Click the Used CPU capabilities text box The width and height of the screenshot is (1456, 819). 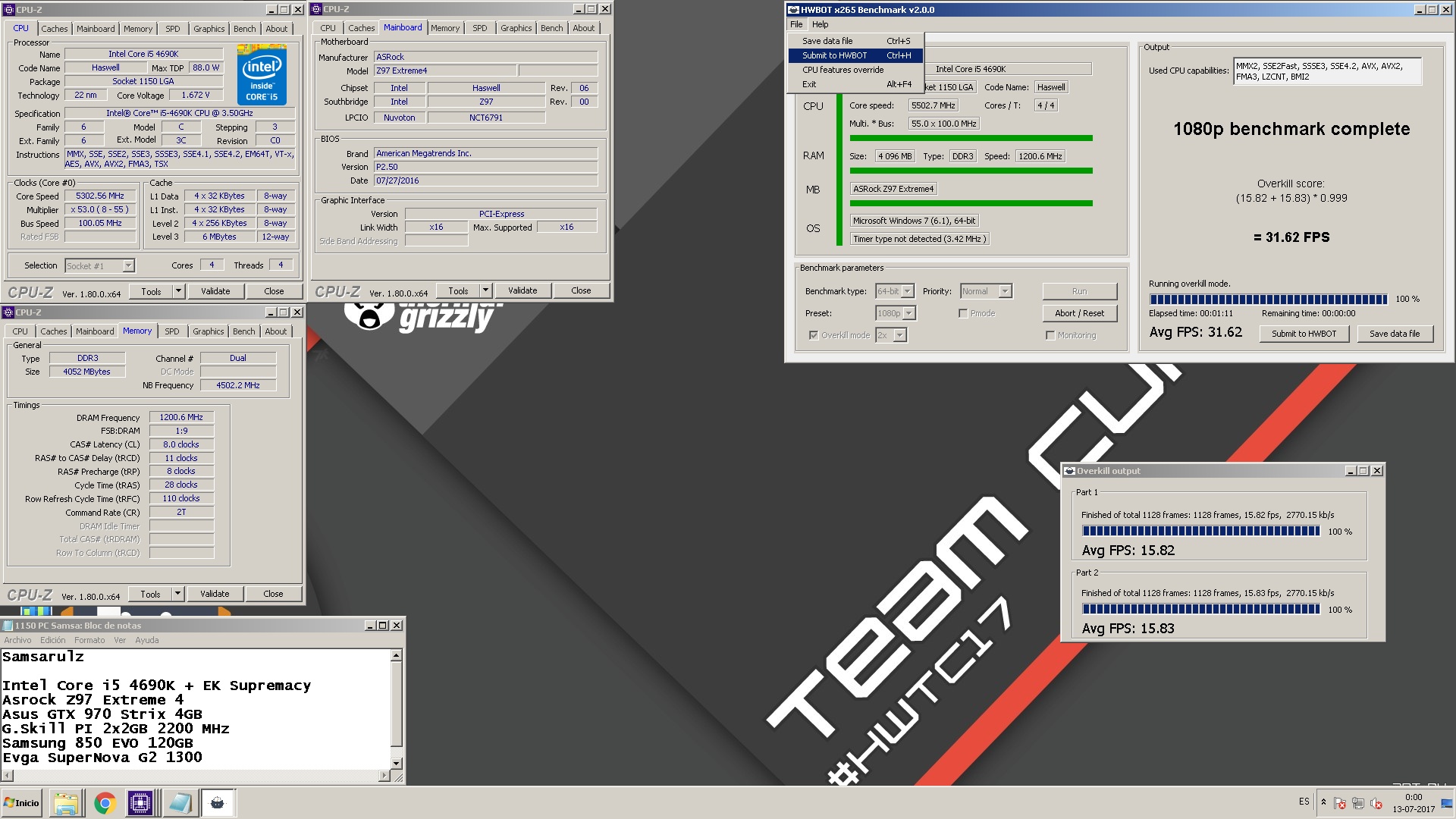tap(1327, 72)
